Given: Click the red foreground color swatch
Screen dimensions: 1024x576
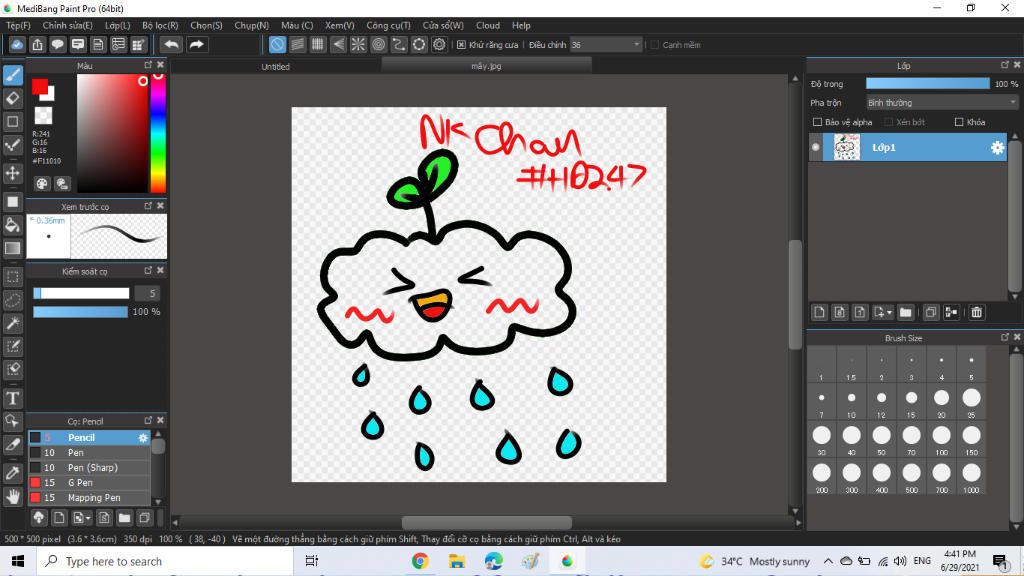Looking at the screenshot, I should (x=39, y=86).
